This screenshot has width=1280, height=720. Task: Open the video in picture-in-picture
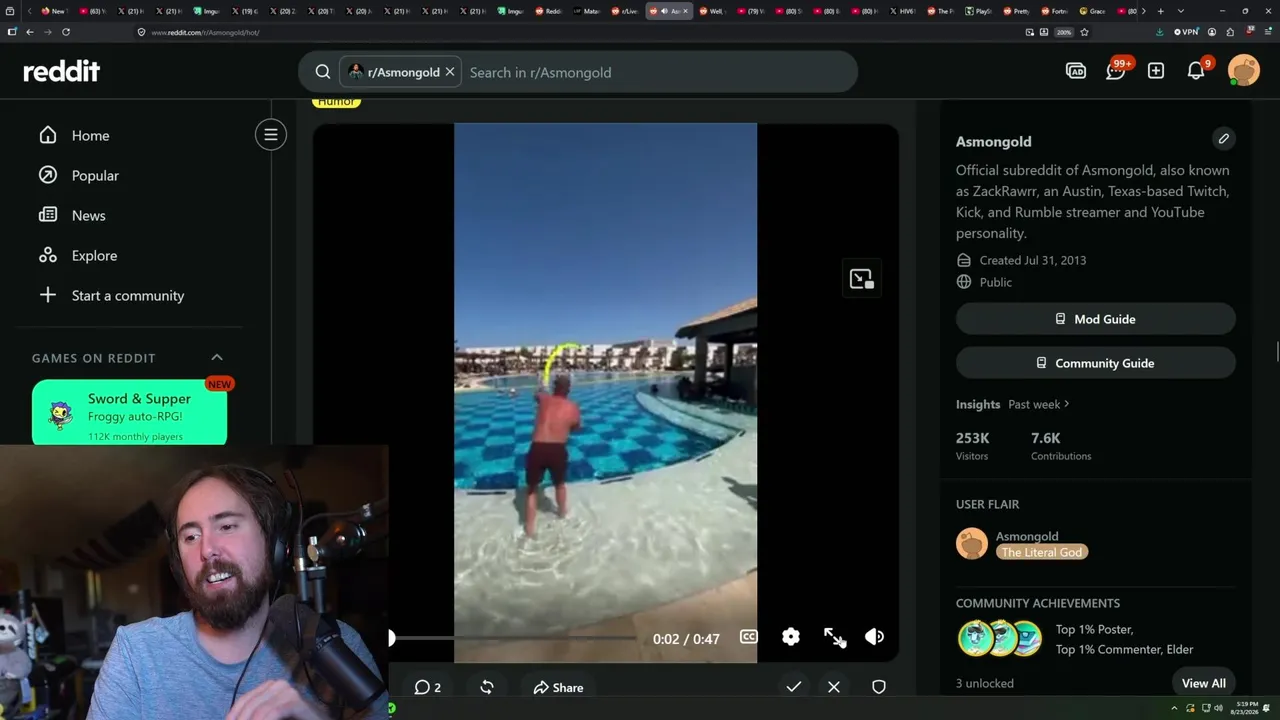click(861, 279)
